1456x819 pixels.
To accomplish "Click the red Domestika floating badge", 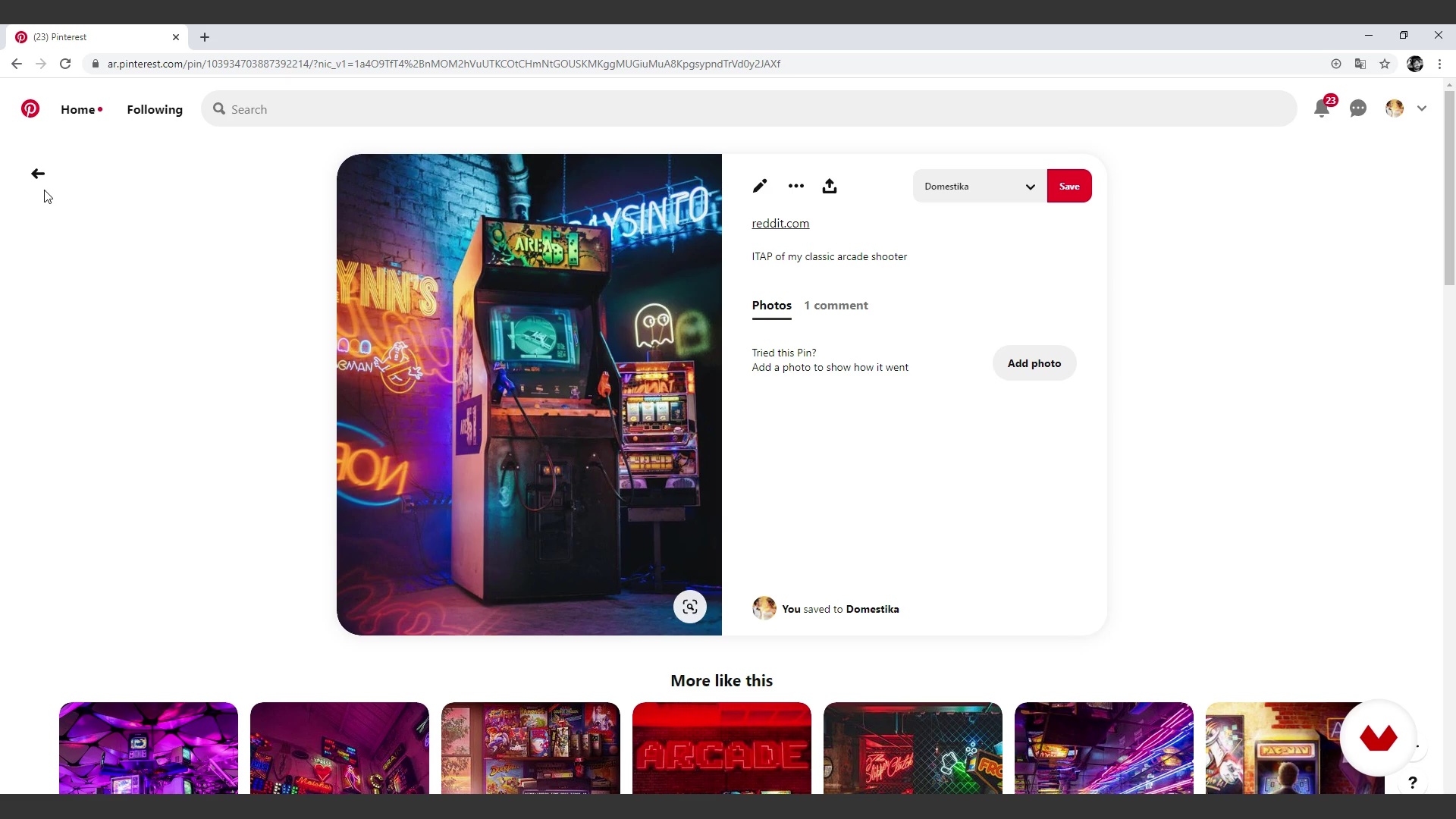I will [x=1378, y=737].
